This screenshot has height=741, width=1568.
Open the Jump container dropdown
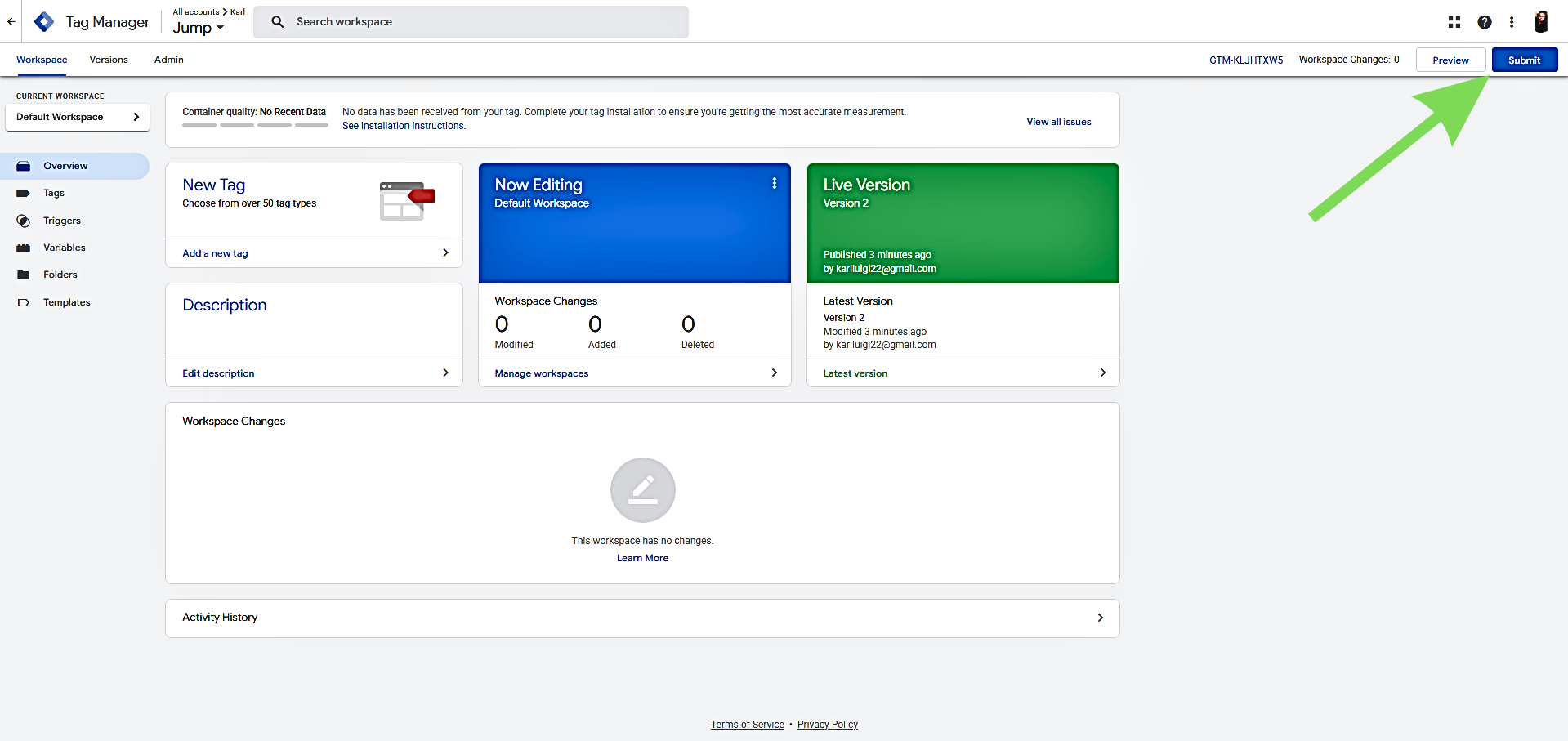tap(199, 28)
